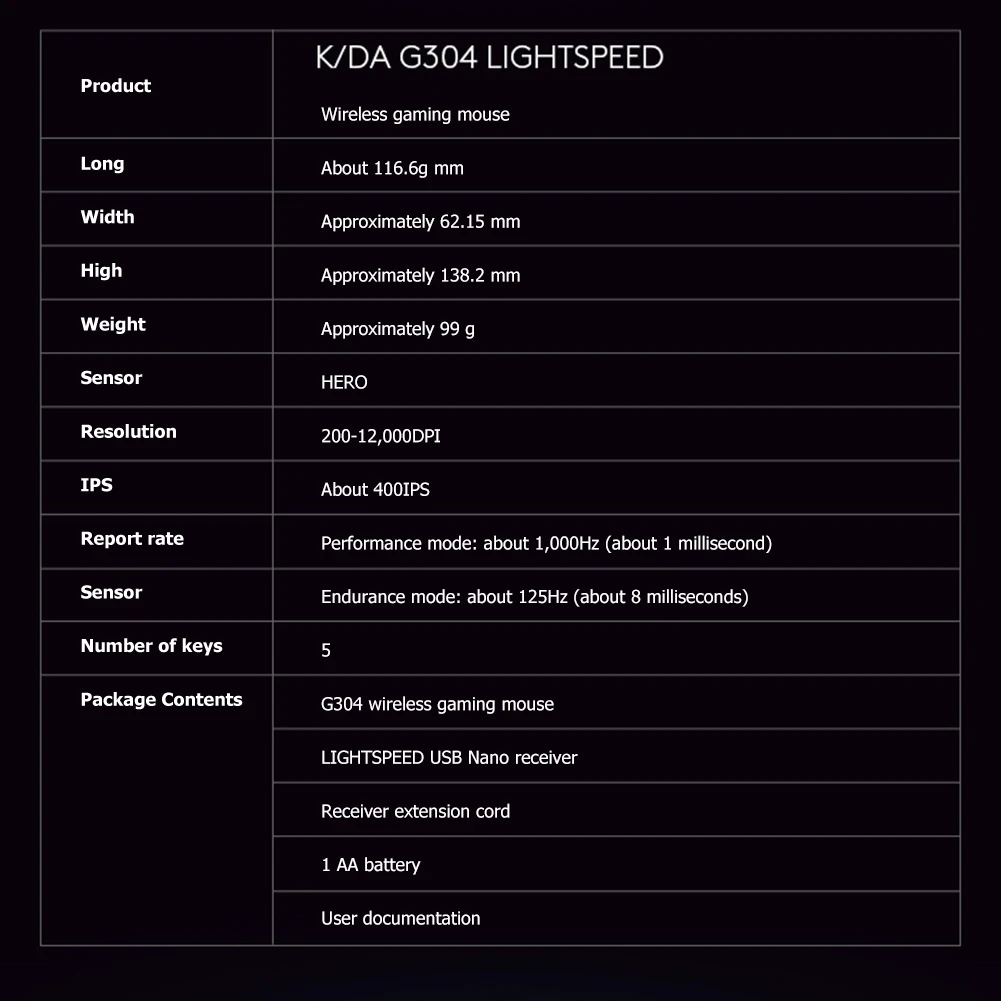
Task: Click the Performance mode 1,000Hz text
Action: tap(546, 543)
